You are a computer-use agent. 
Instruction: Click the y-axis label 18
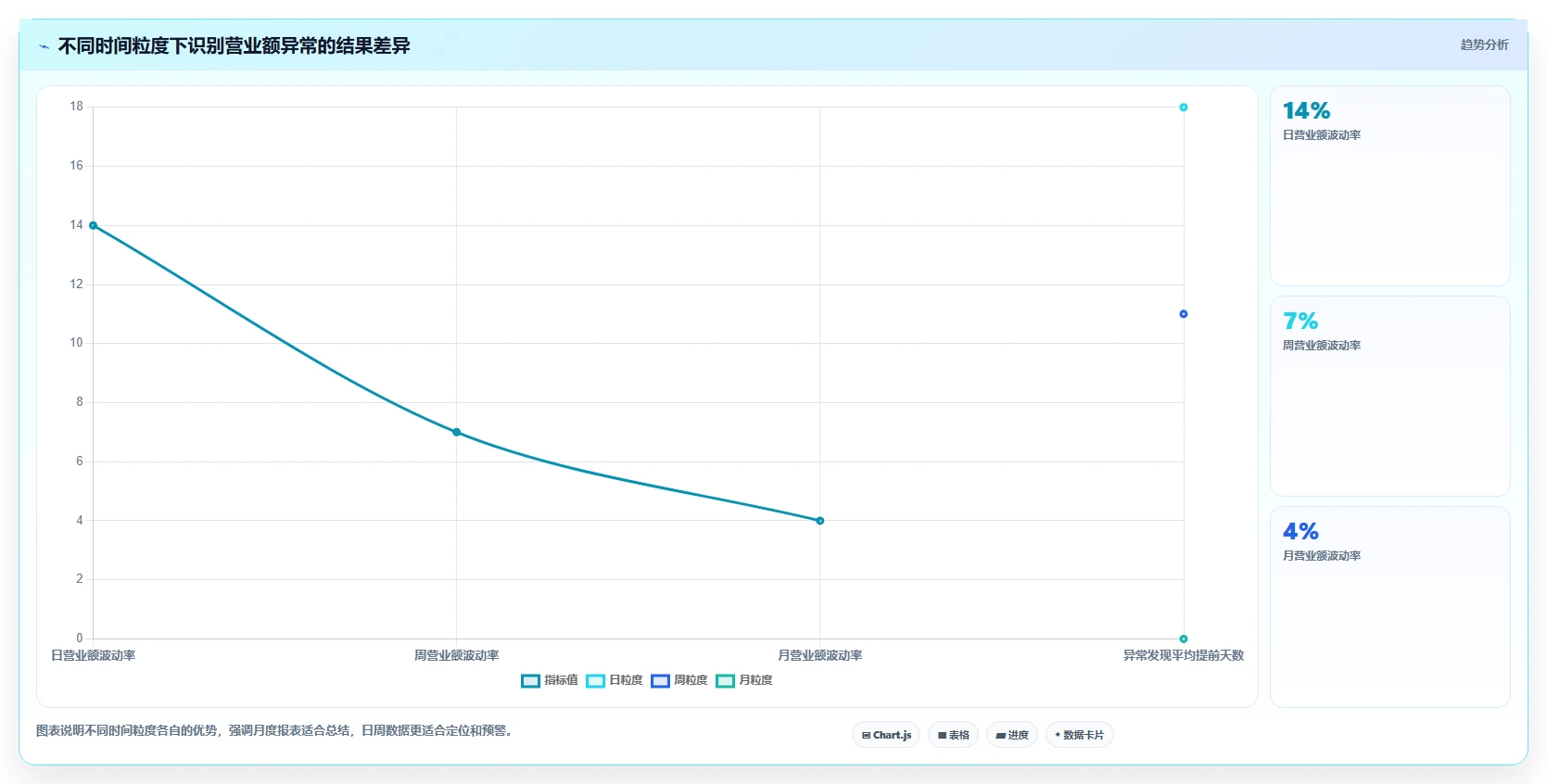tap(76, 107)
